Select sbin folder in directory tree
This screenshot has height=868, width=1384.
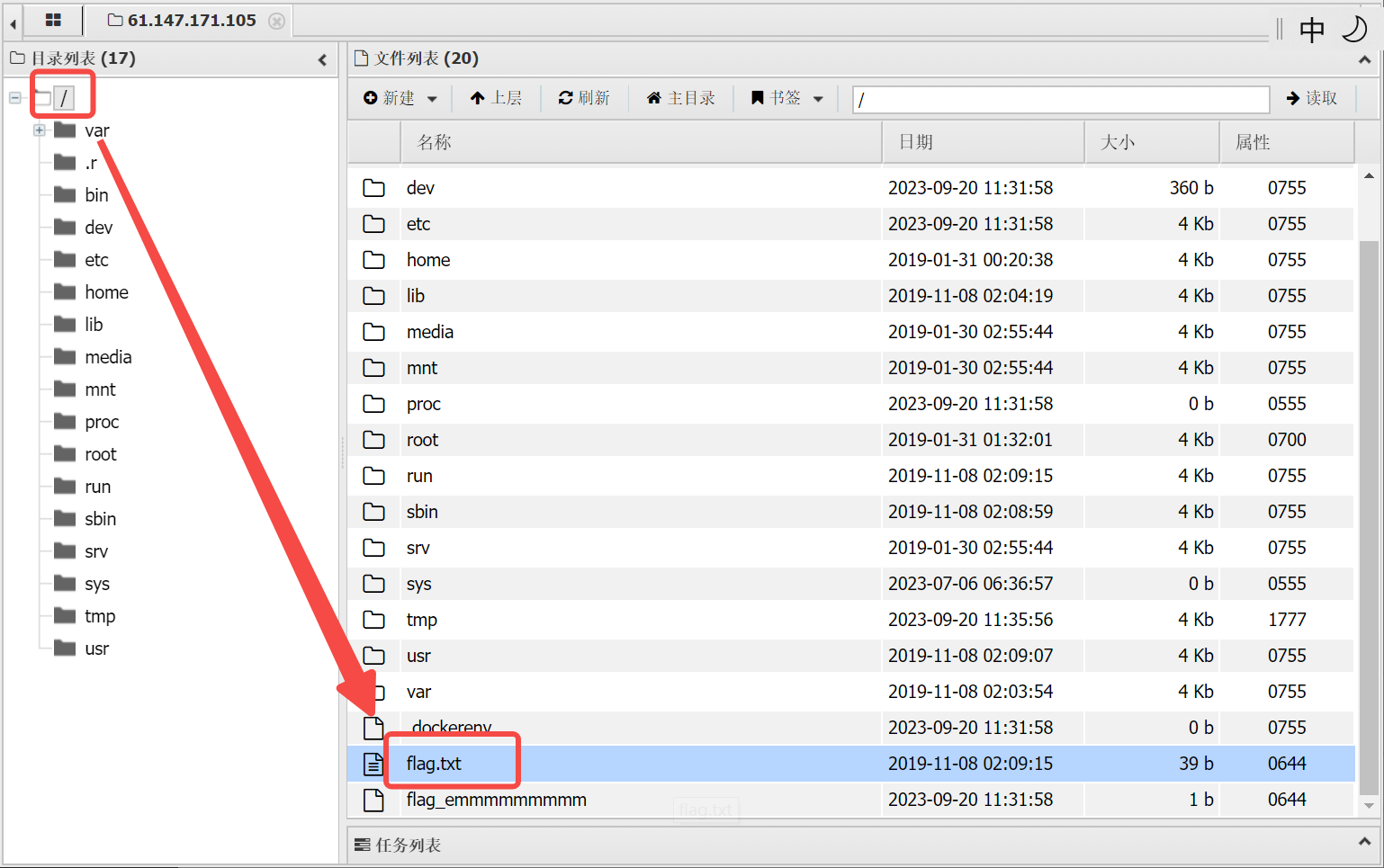[100, 519]
